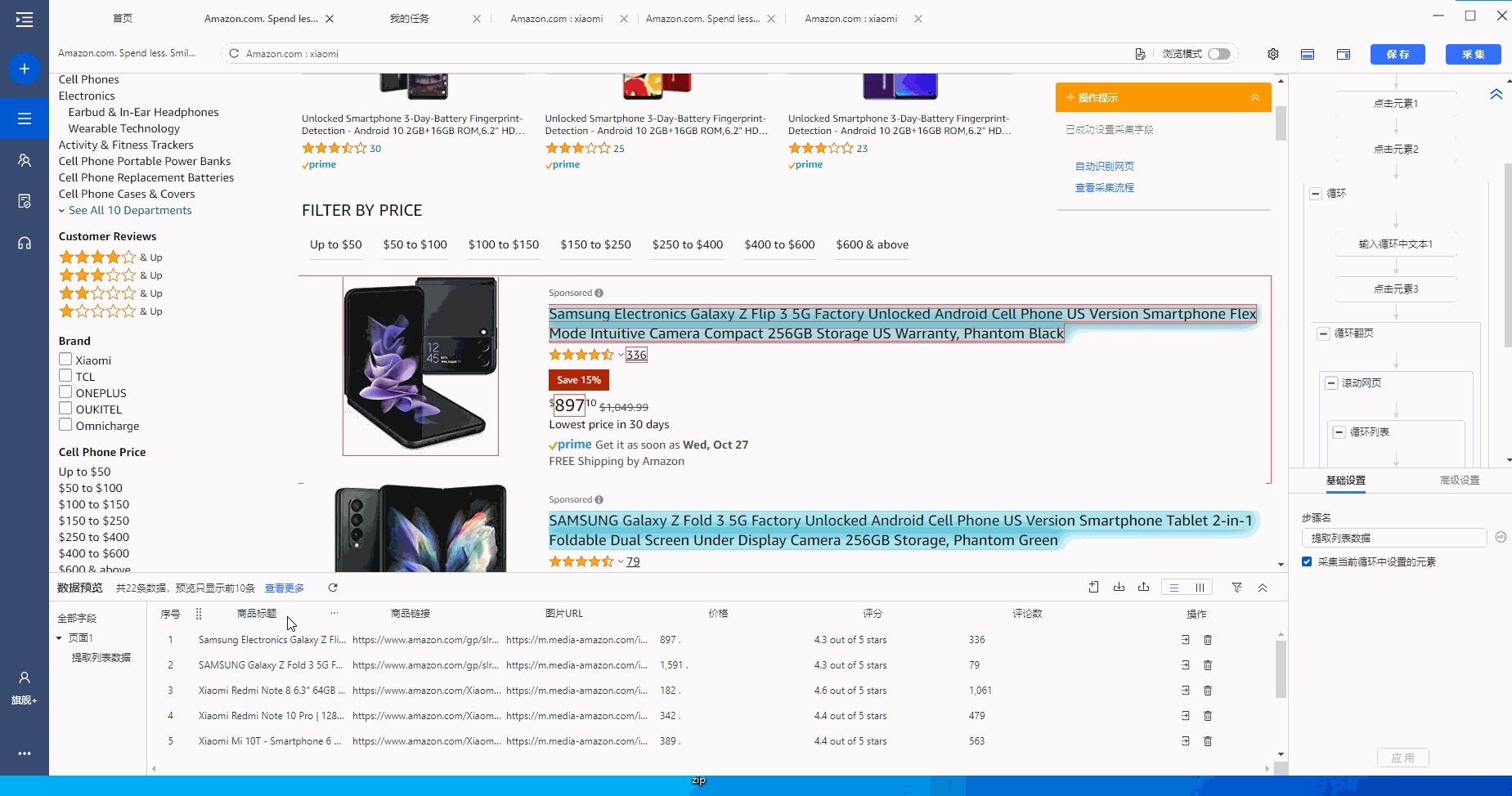Open the headset support icon in sidebar

(25, 243)
